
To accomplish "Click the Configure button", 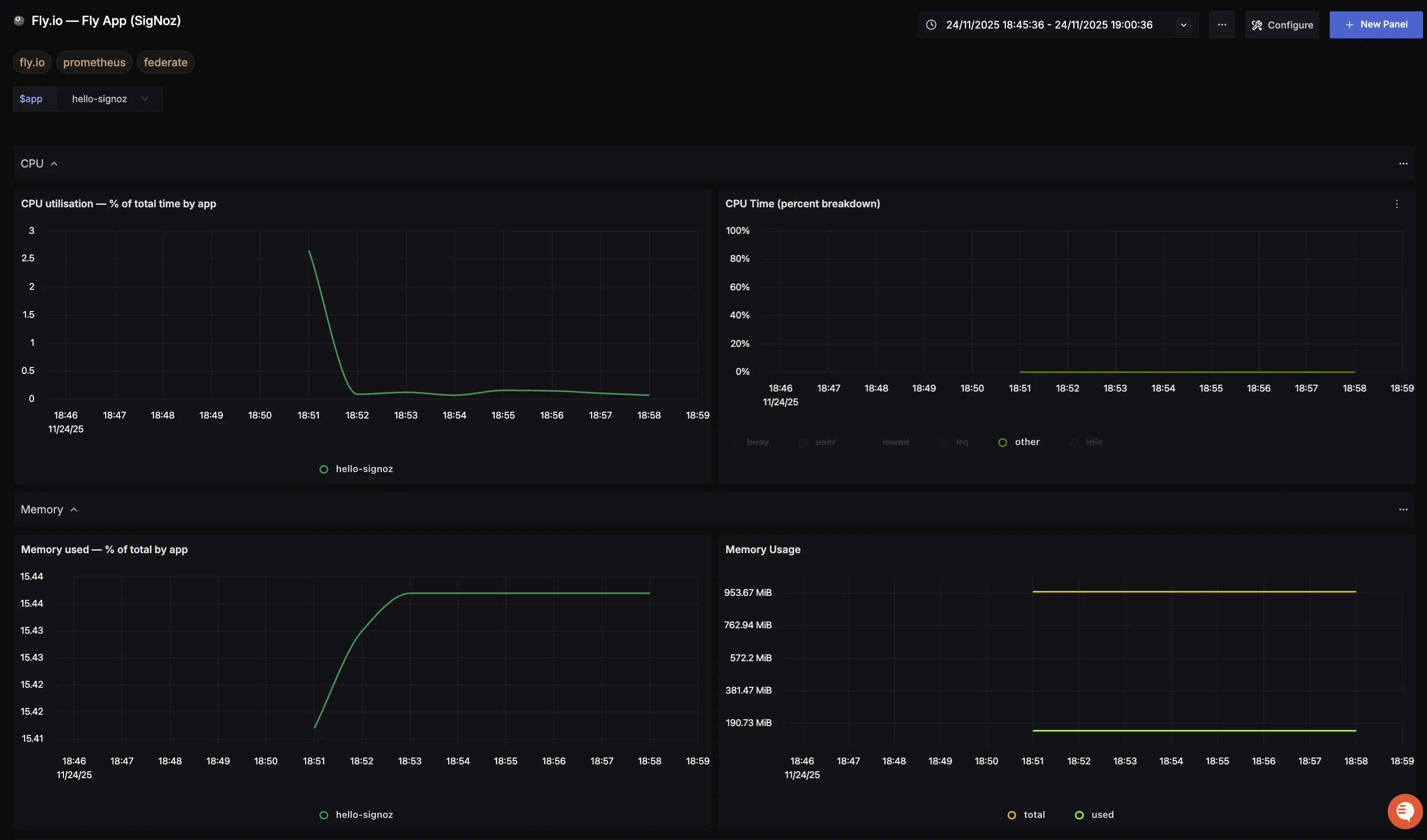I will tap(1282, 25).
